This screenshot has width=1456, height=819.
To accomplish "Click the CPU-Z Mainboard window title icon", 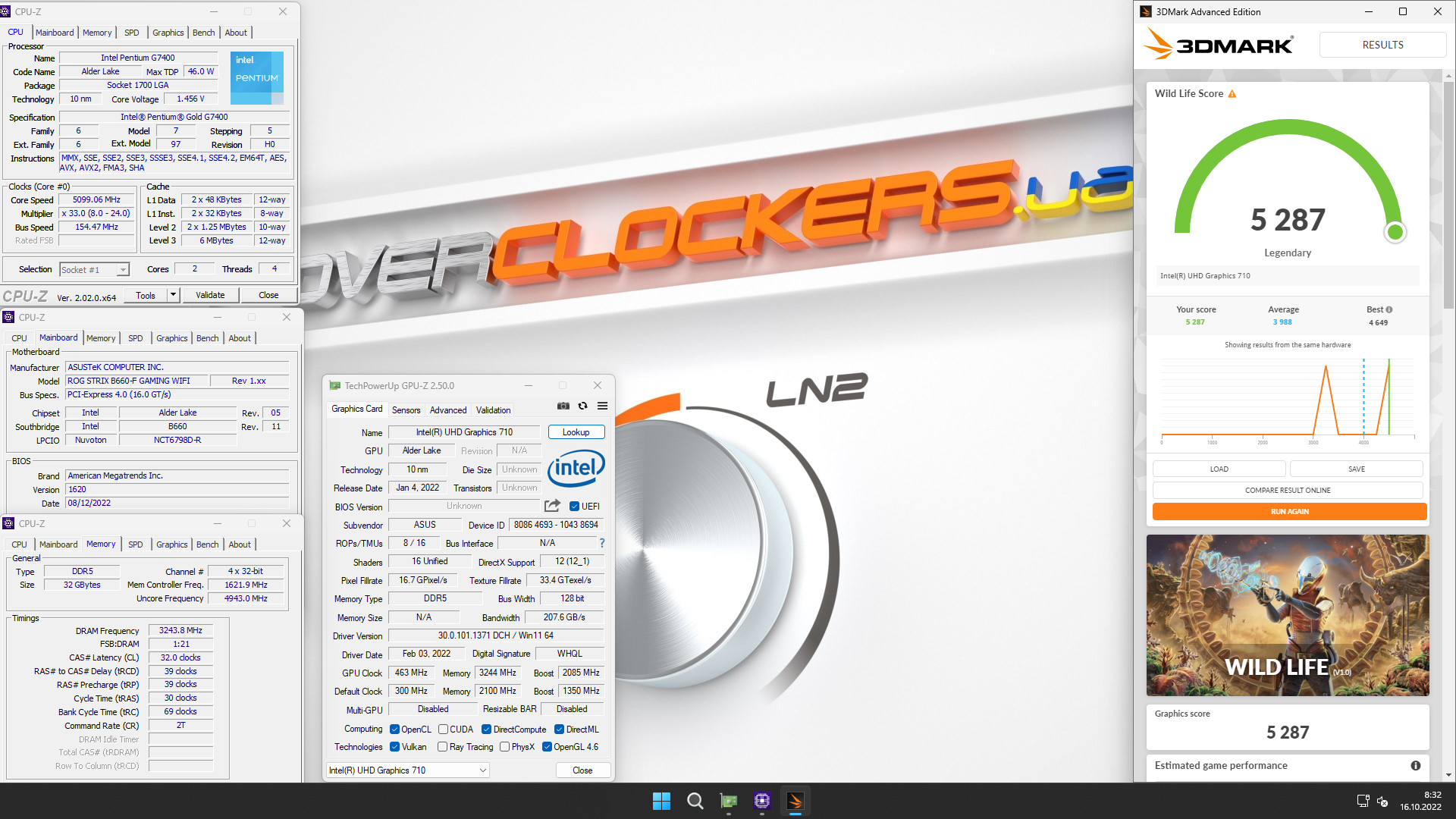I will click(8, 317).
